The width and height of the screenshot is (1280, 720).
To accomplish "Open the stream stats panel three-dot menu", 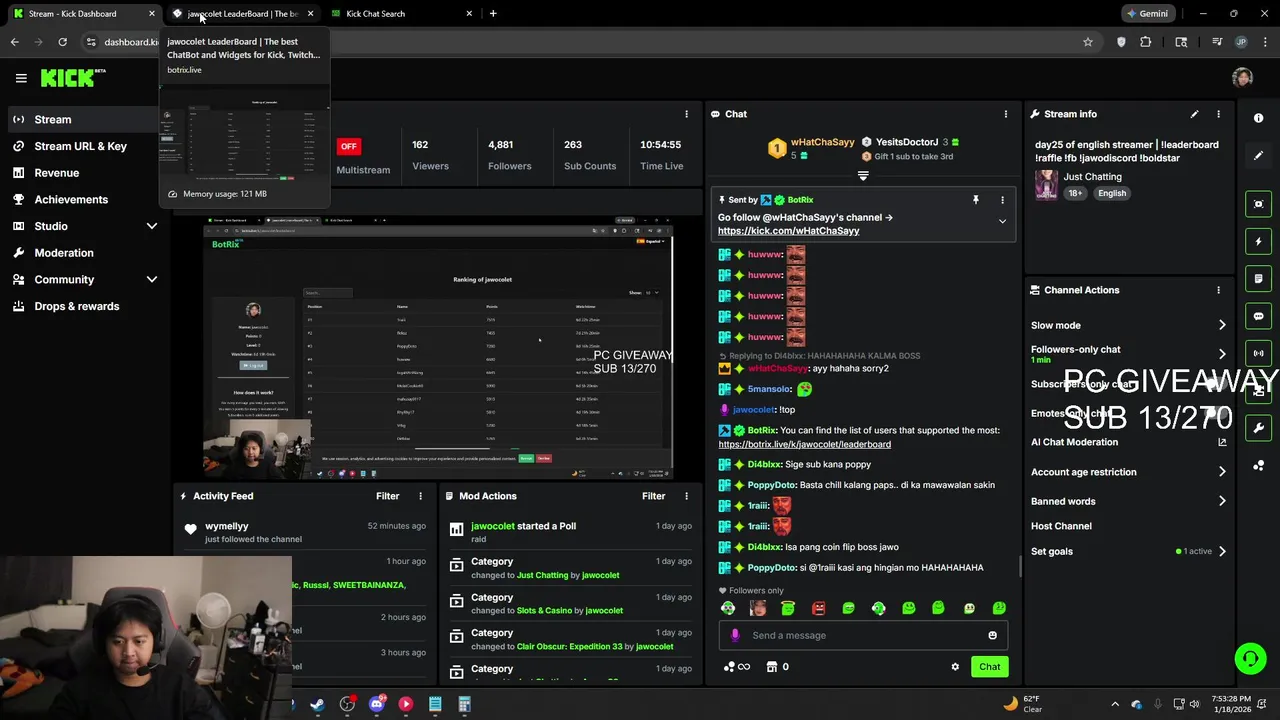I will [x=686, y=114].
